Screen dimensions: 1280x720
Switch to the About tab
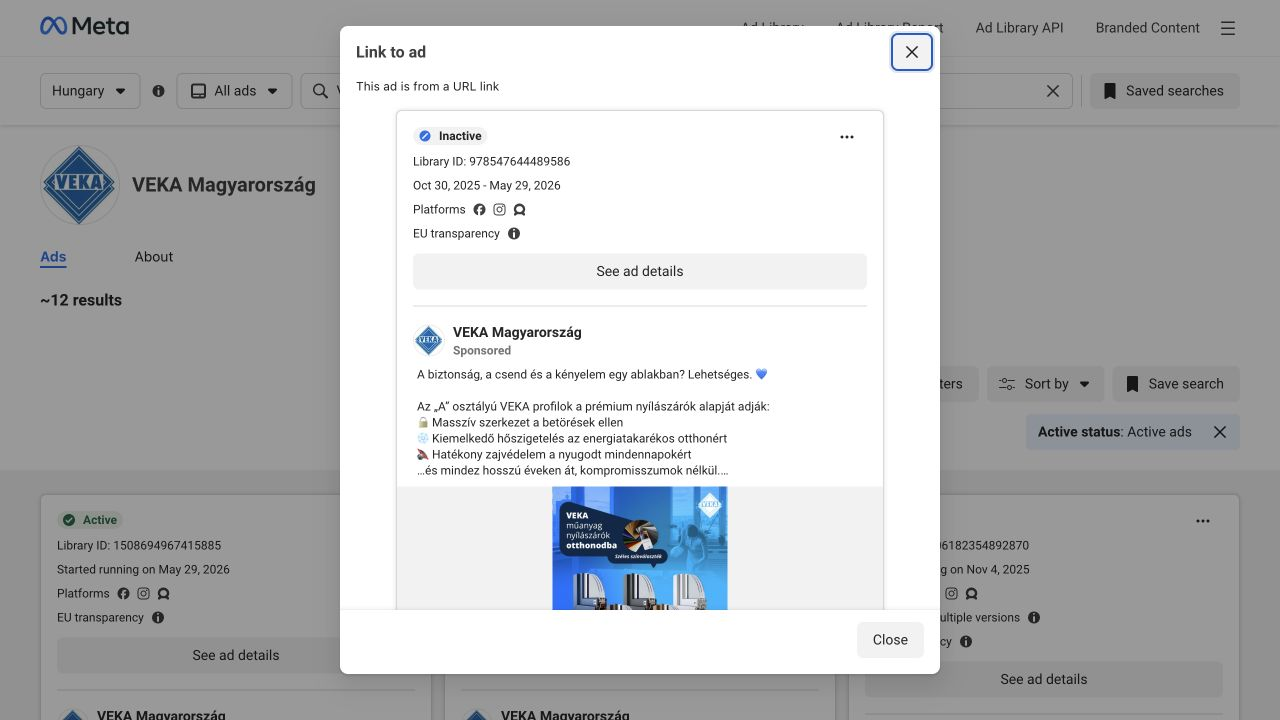[x=154, y=257]
